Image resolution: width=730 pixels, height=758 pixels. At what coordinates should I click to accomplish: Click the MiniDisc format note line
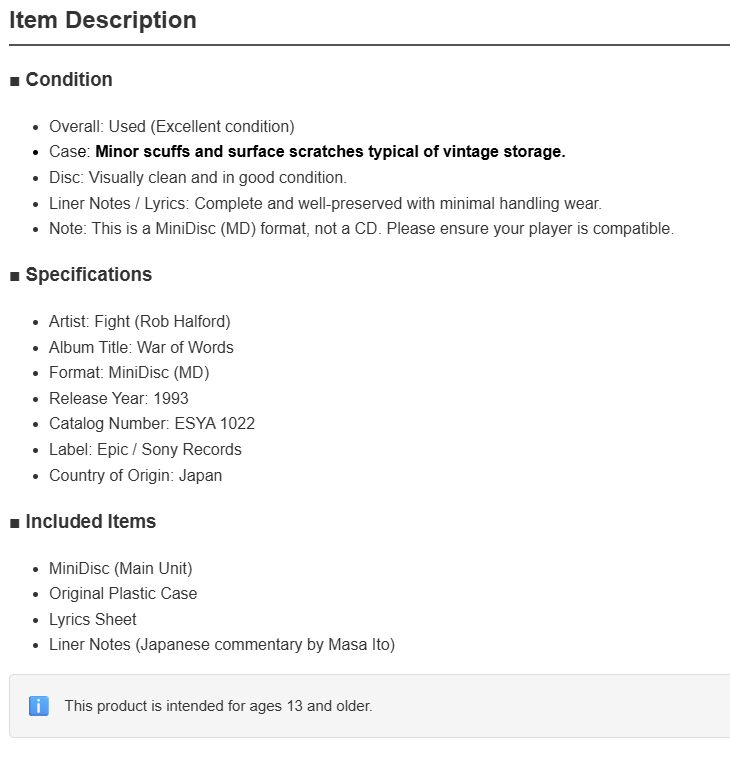pyautogui.click(x=361, y=229)
